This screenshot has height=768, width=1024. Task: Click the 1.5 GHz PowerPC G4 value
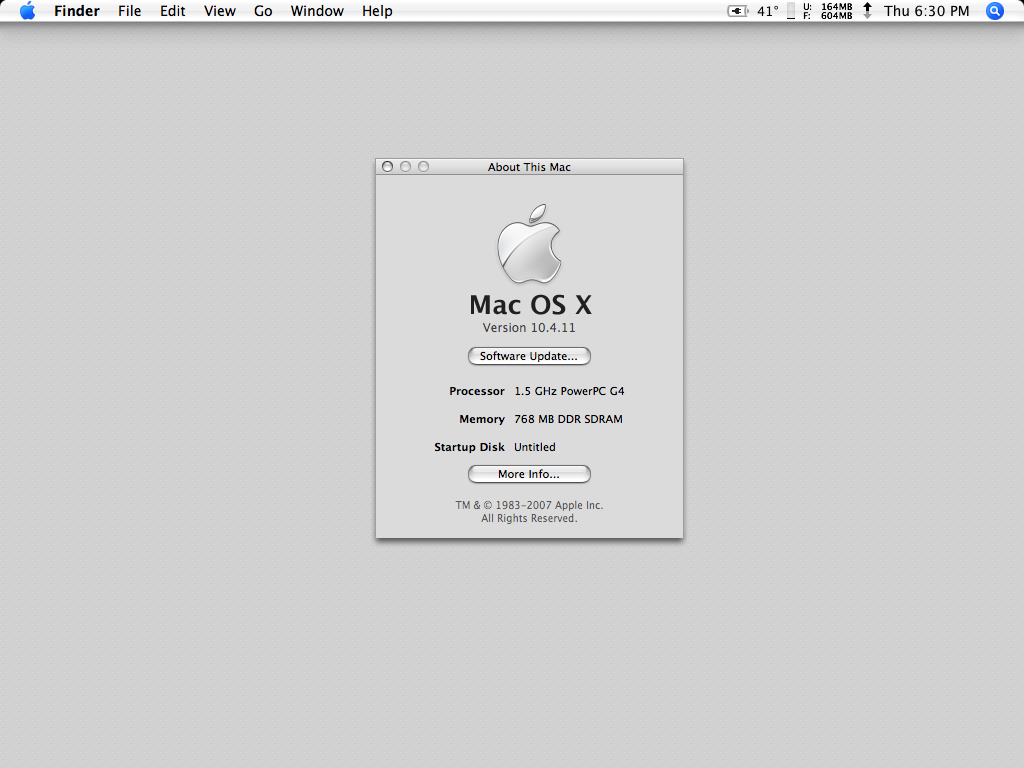(569, 391)
